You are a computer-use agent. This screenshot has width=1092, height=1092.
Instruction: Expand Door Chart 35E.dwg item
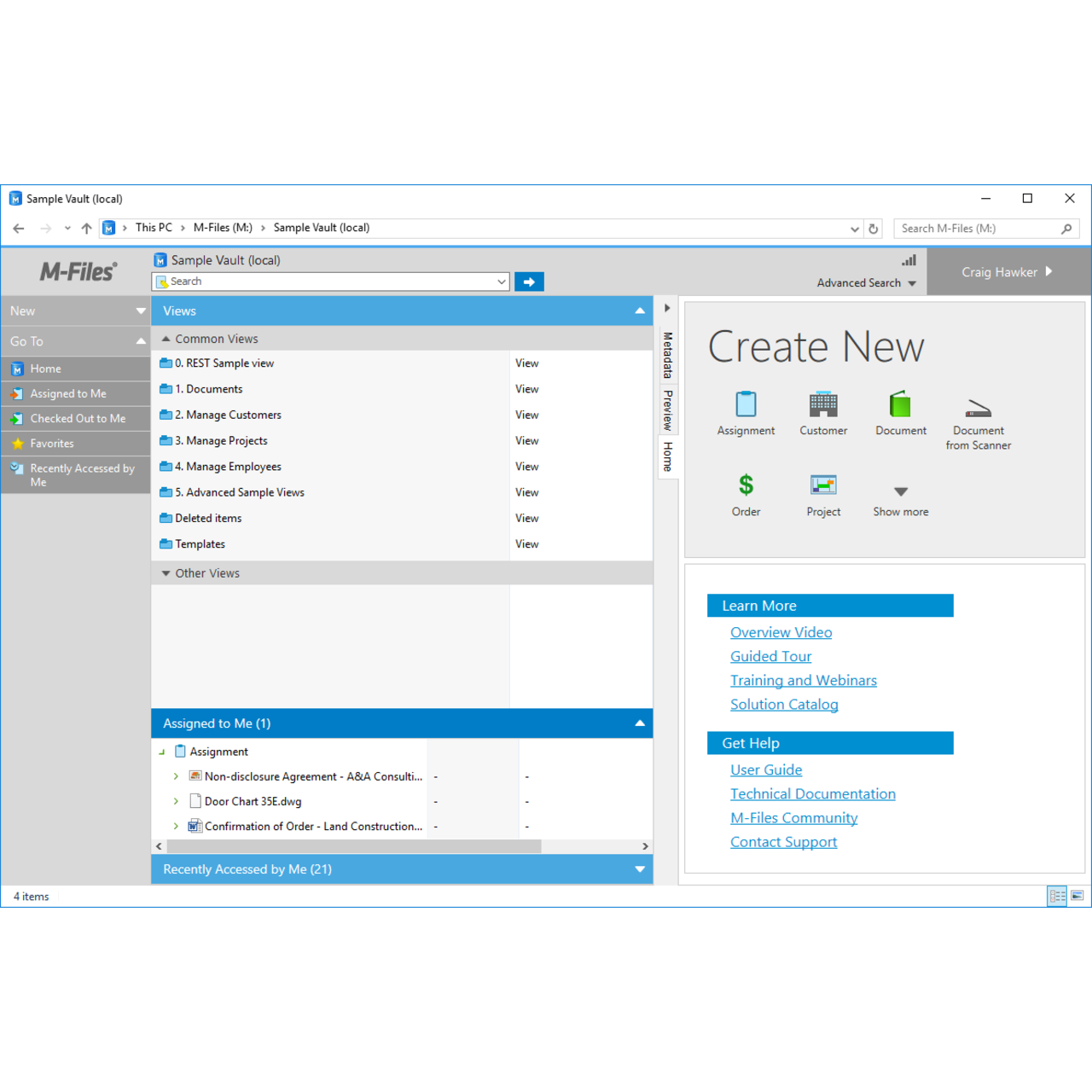tap(176, 801)
